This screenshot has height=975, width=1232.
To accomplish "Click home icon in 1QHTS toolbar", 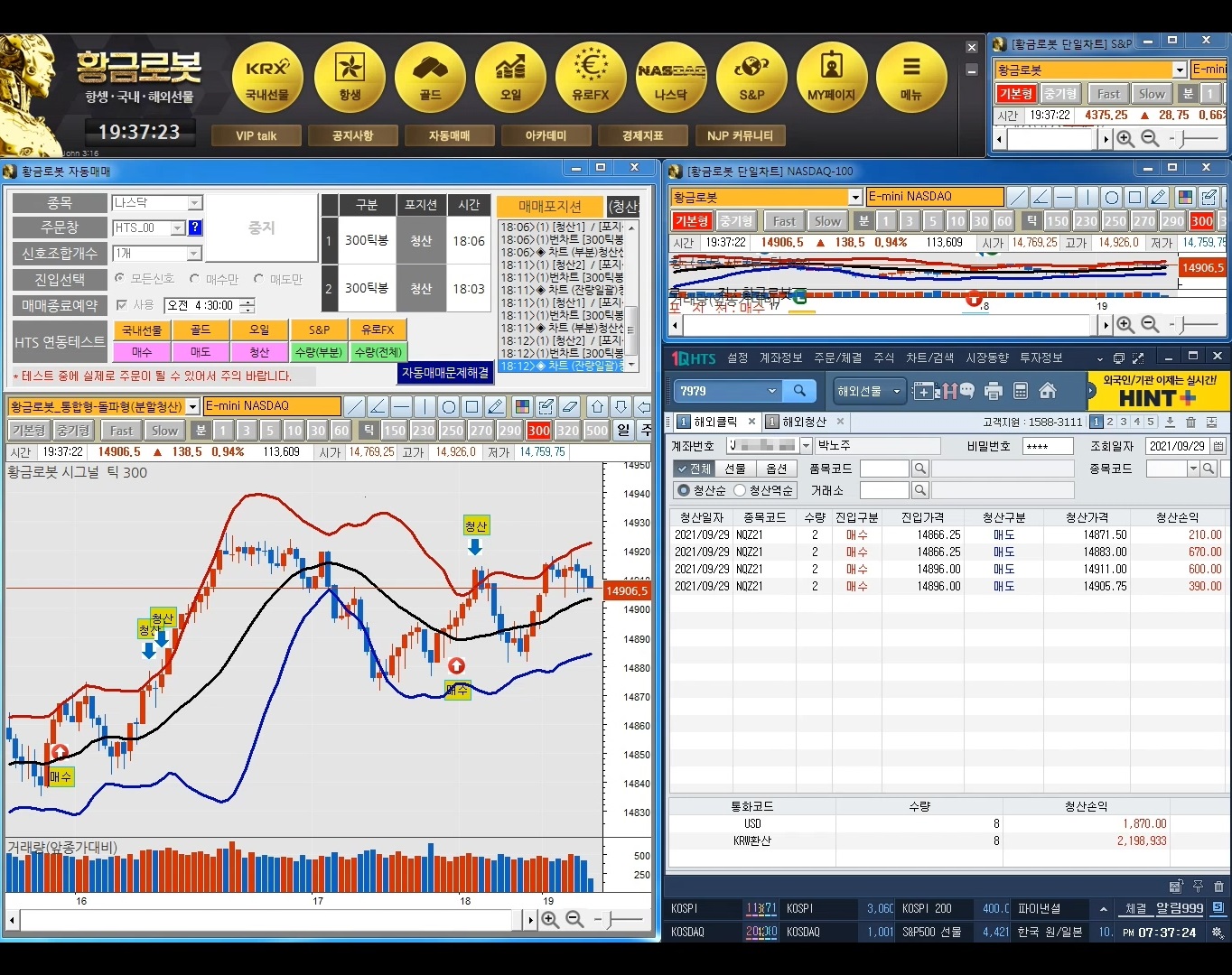I will pyautogui.click(x=1048, y=391).
